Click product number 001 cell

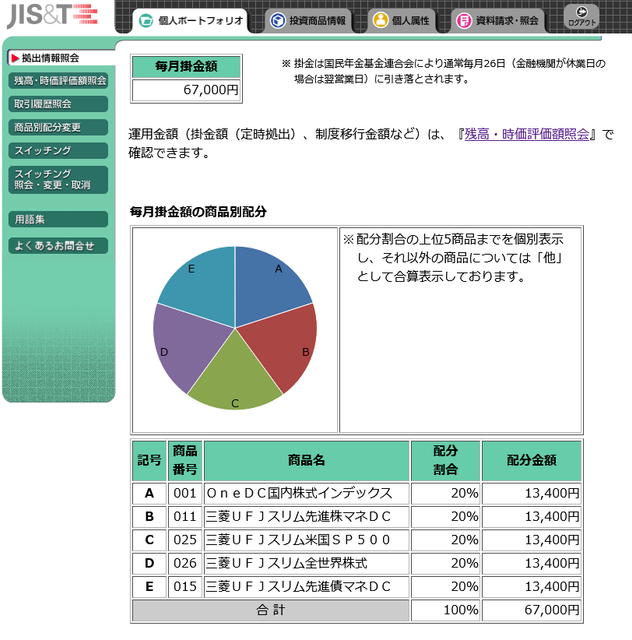point(185,493)
